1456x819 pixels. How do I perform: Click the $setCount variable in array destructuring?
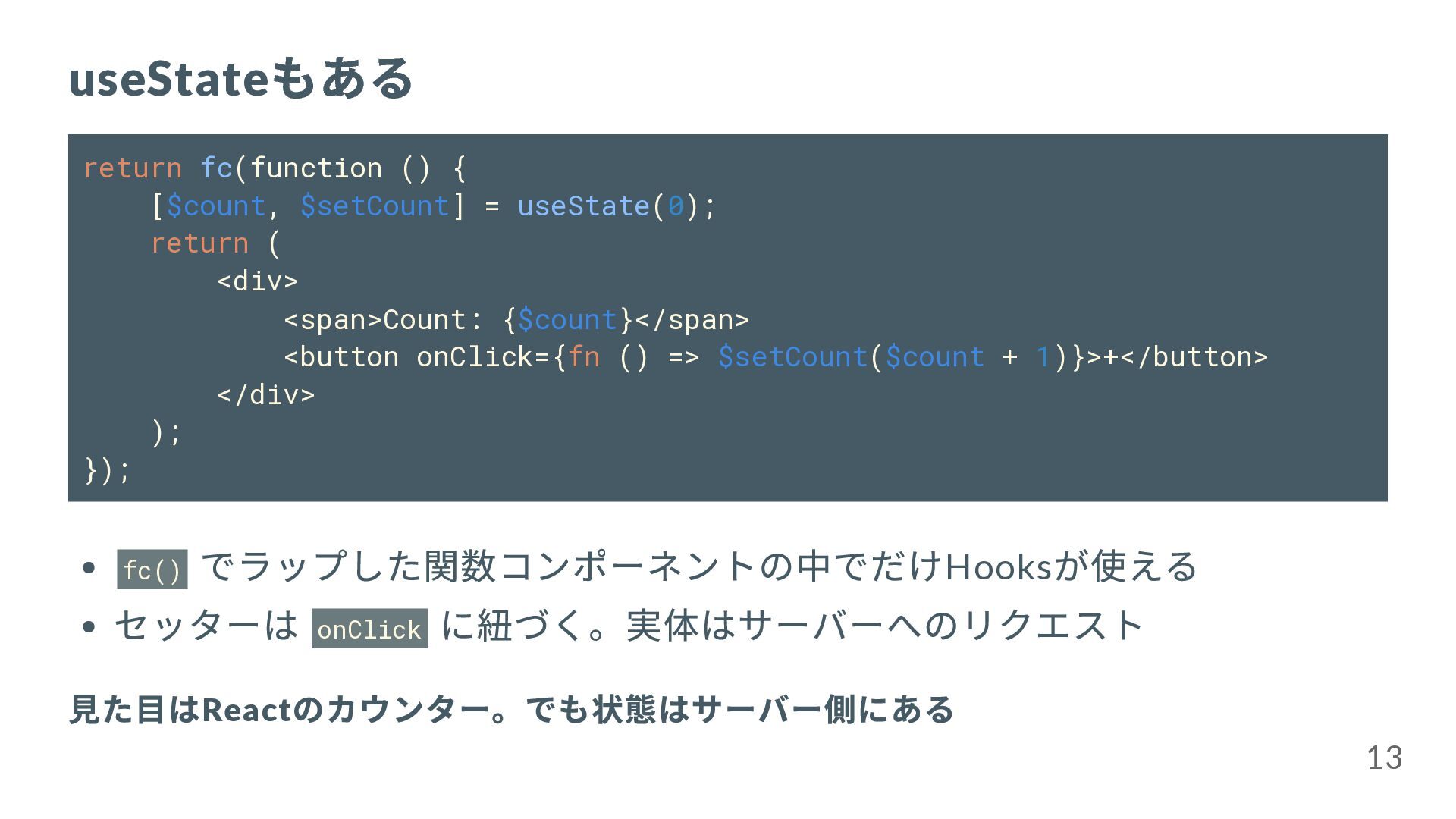[375, 206]
